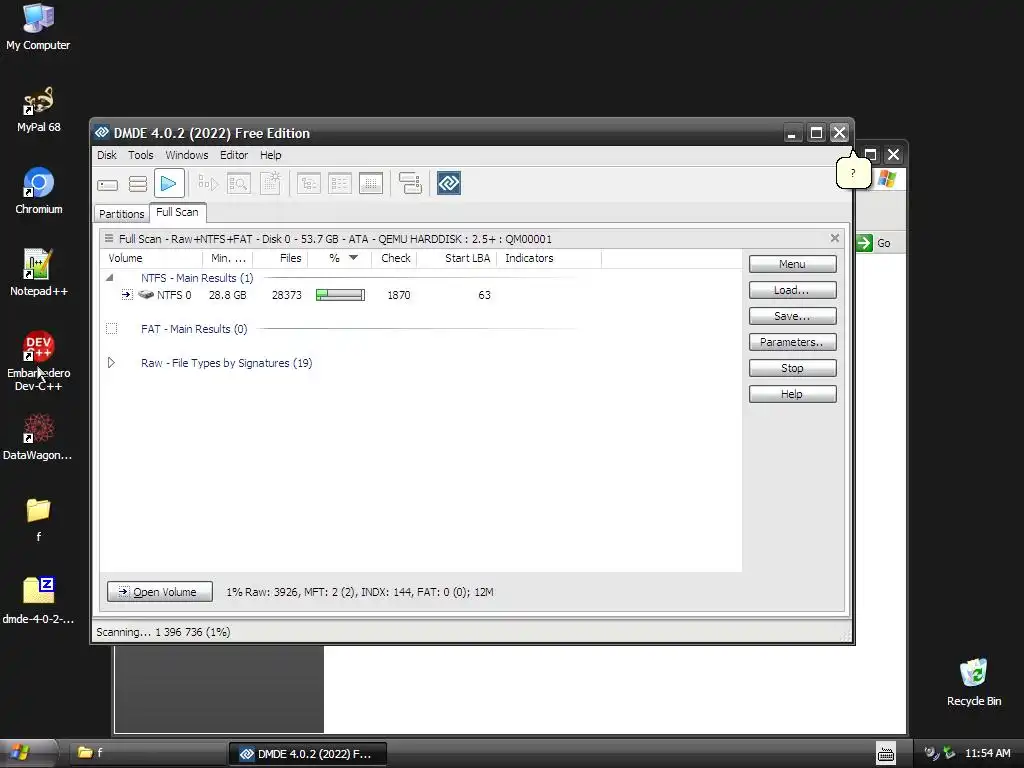Image resolution: width=1024 pixels, height=768 pixels.
Task: Click the 11:54 AM taskbar clock
Action: 987,753
